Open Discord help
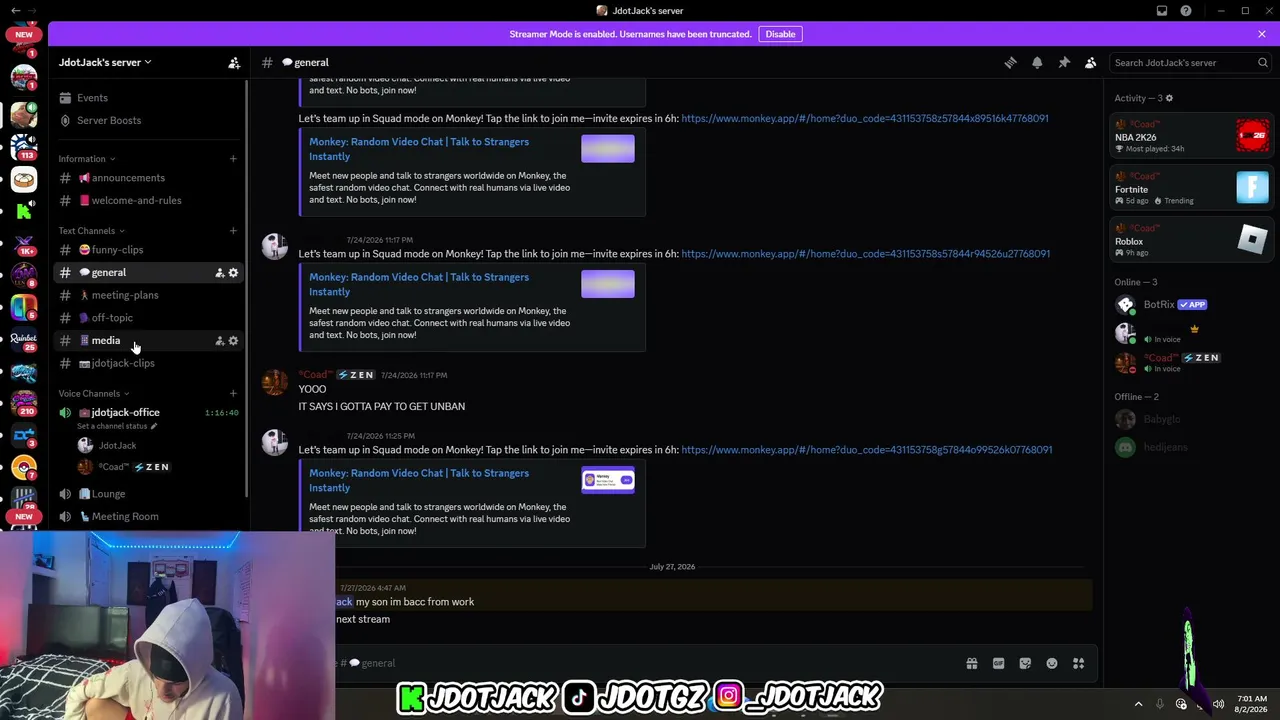 pos(1186,11)
